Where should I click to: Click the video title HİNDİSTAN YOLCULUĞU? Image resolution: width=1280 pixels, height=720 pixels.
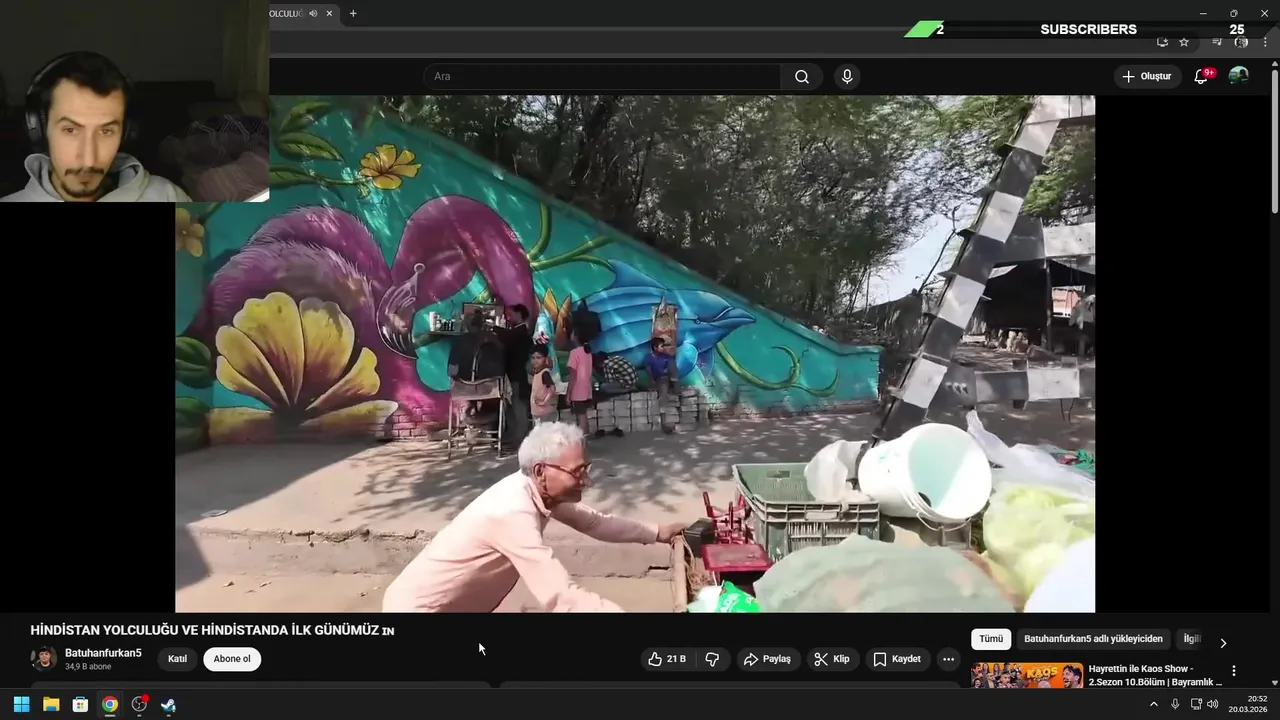pyautogui.click(x=212, y=631)
